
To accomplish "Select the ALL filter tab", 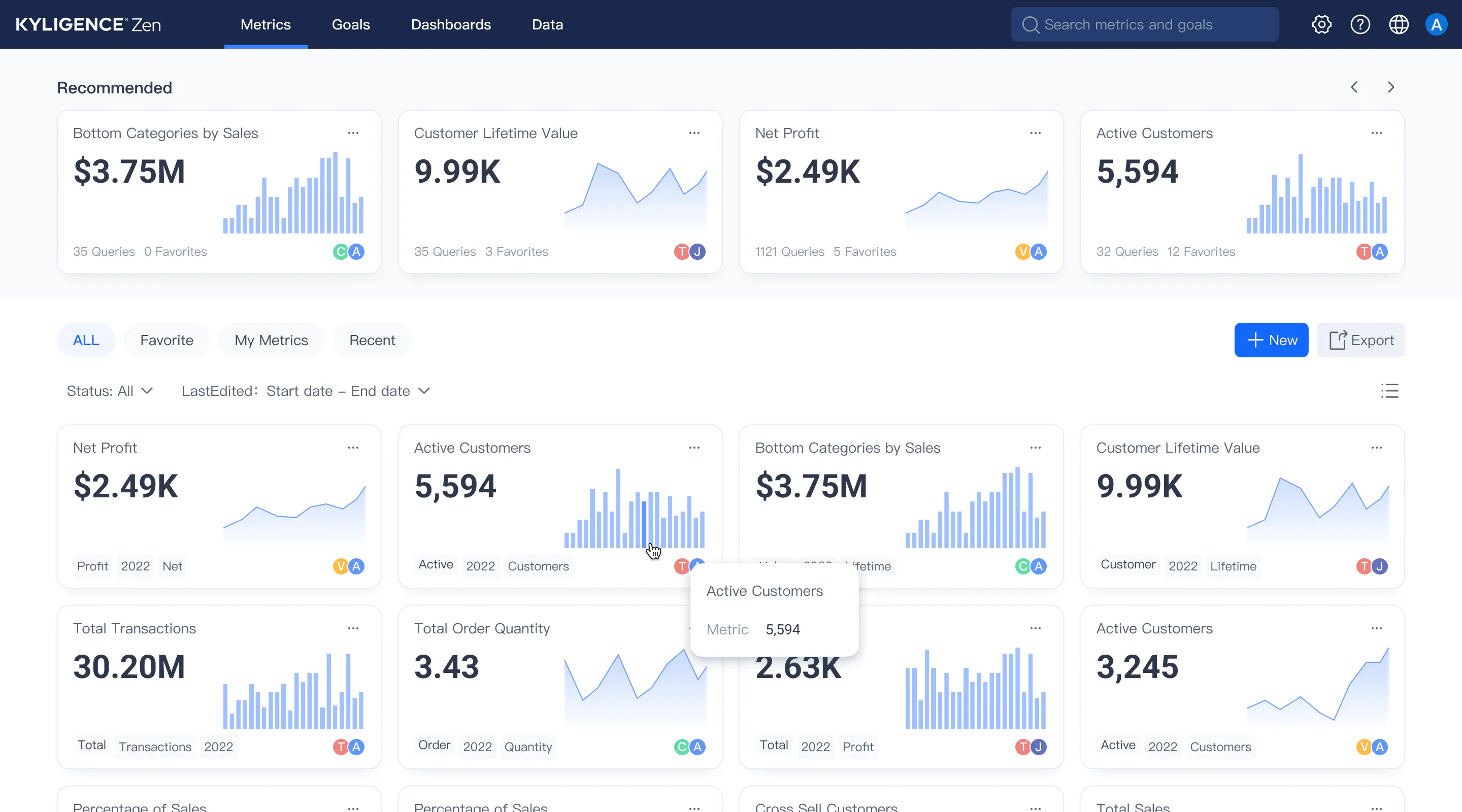I will pyautogui.click(x=86, y=340).
